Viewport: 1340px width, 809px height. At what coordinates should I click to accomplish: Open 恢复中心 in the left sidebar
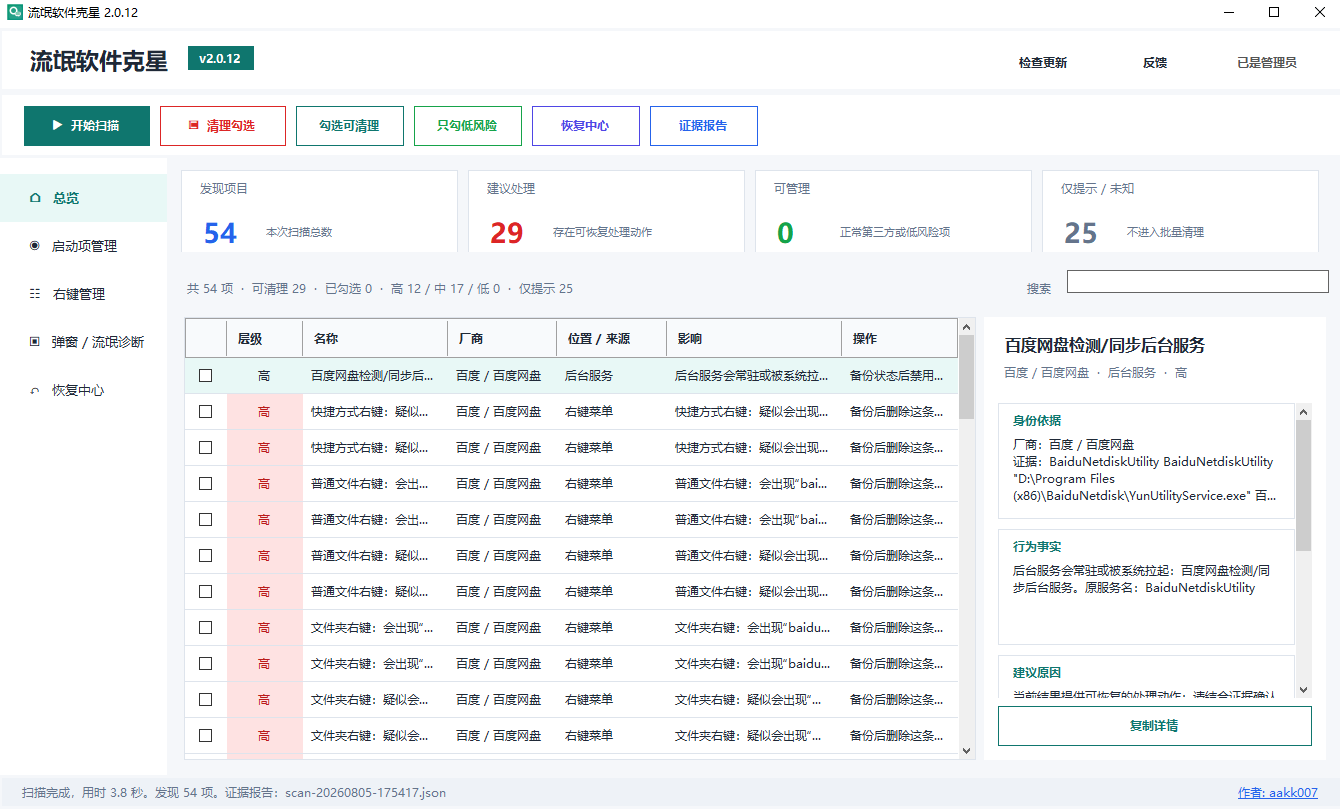coord(84,390)
